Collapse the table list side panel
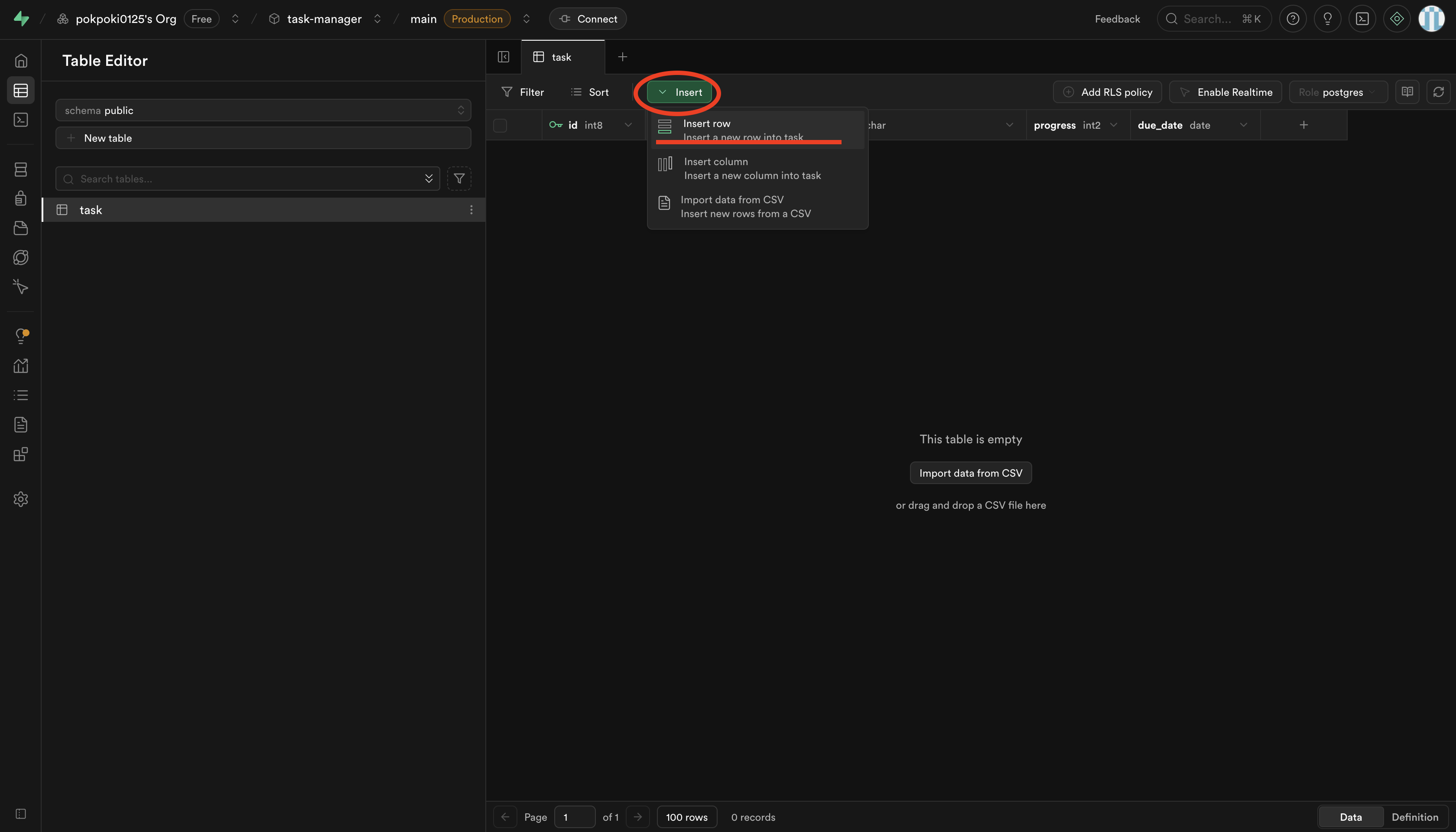The height and width of the screenshot is (832, 1456). [504, 57]
